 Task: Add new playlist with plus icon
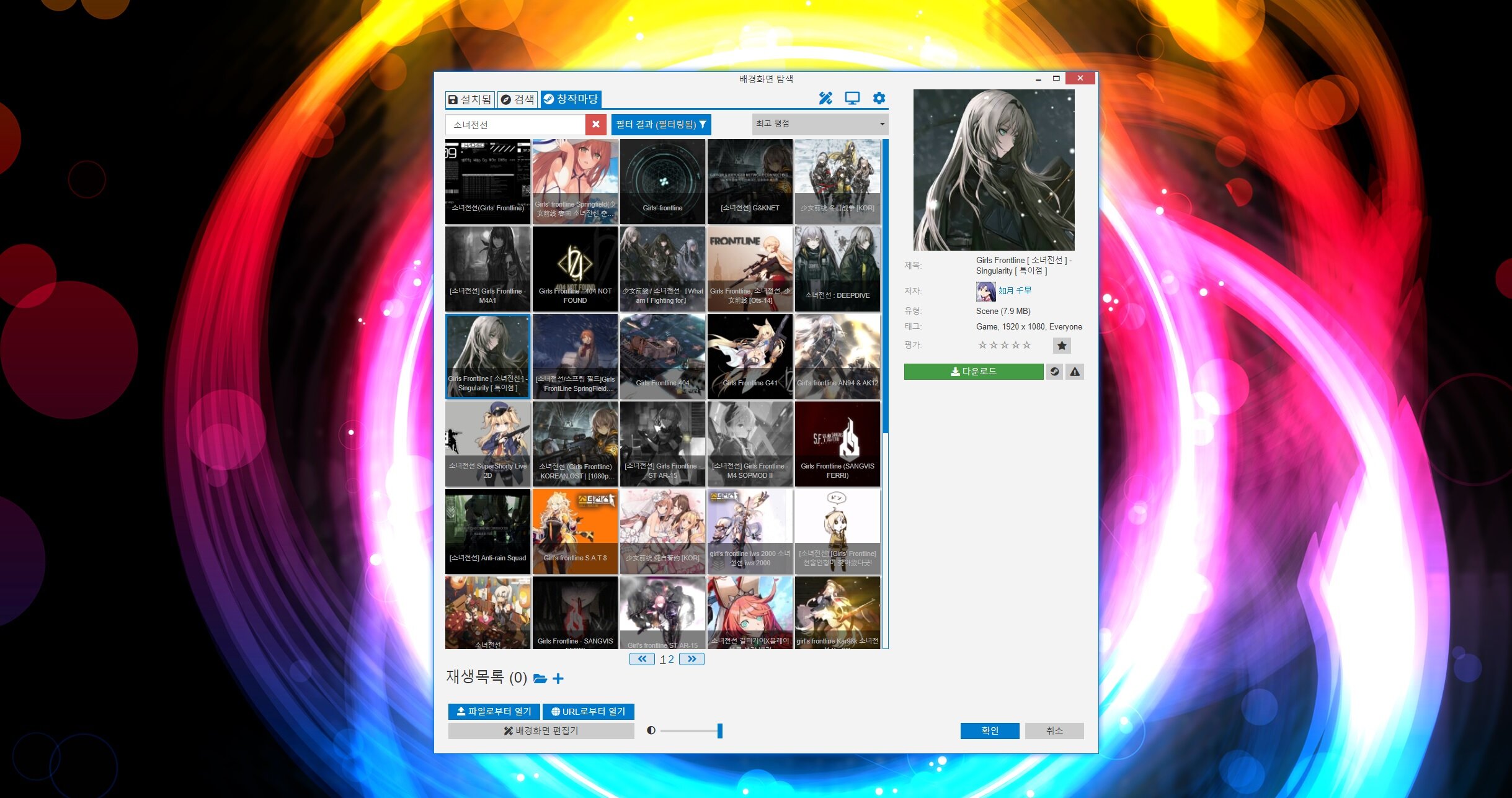pyautogui.click(x=558, y=678)
